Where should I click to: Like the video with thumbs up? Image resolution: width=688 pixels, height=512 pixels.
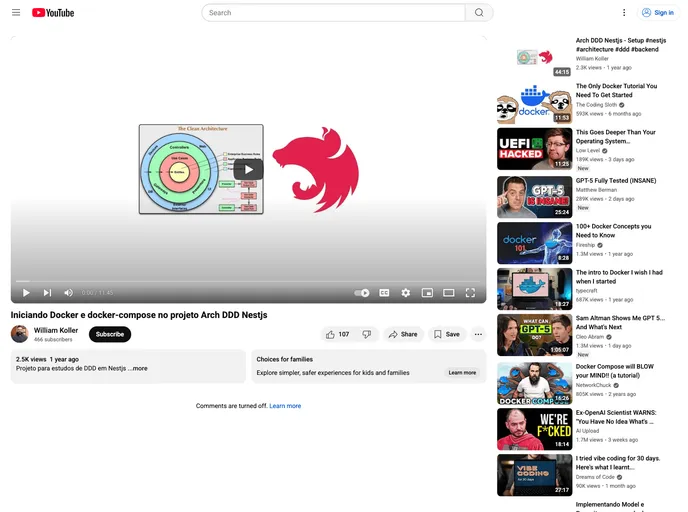click(x=337, y=334)
